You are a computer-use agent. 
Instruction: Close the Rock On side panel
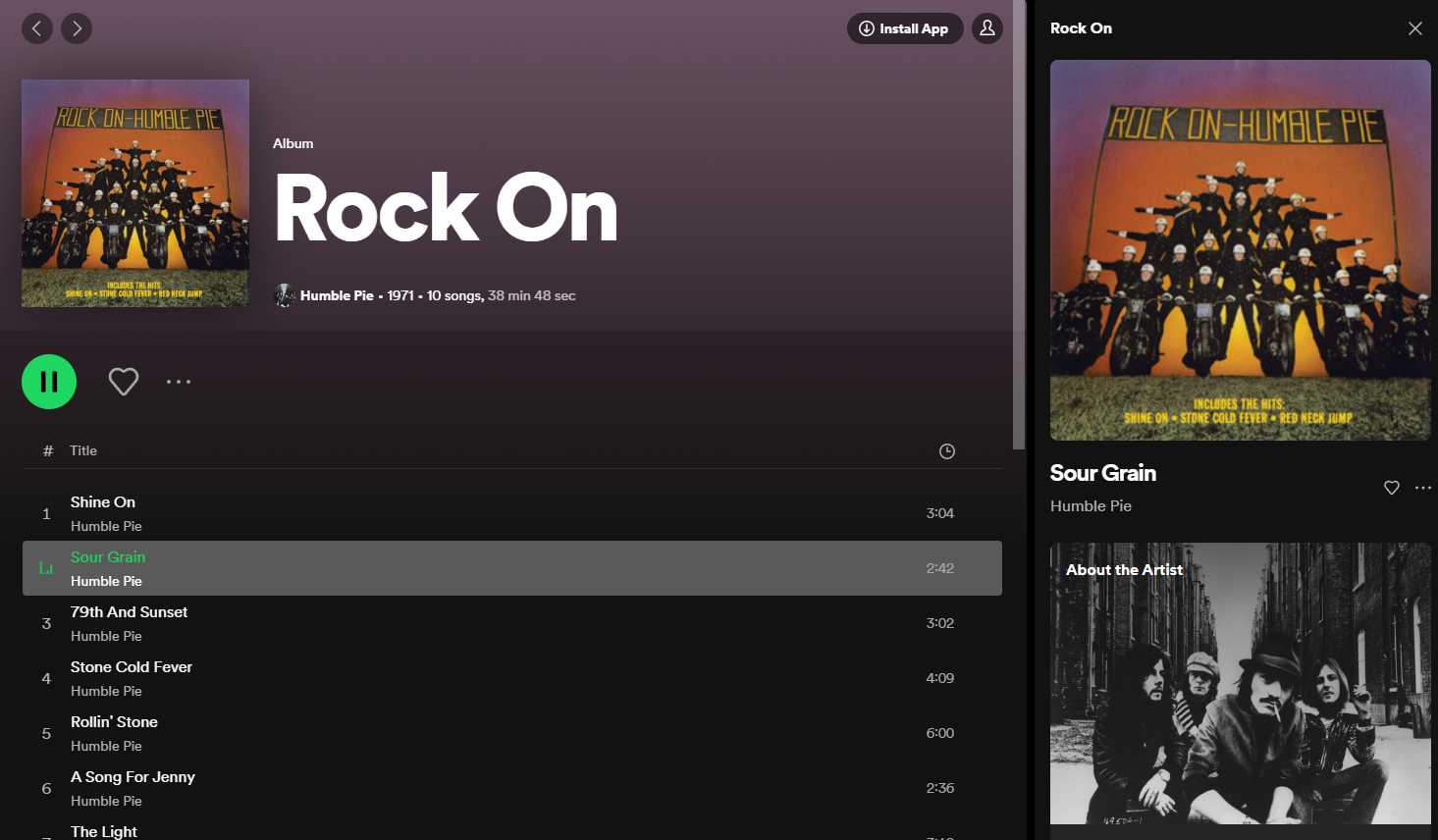(x=1414, y=28)
